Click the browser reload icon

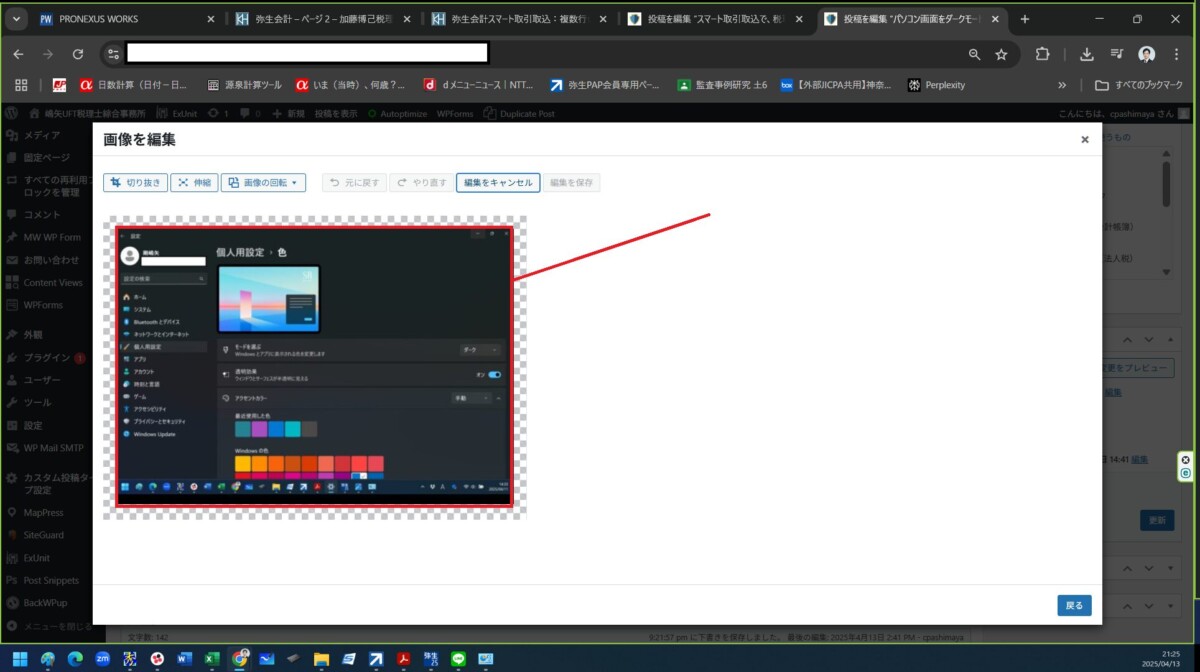[78, 54]
